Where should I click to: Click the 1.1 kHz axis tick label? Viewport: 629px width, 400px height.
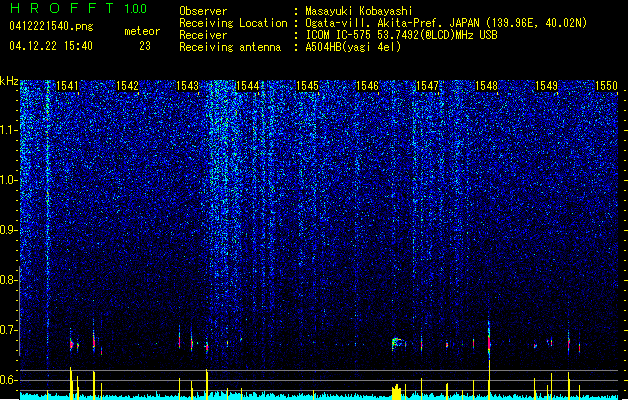[x=9, y=130]
